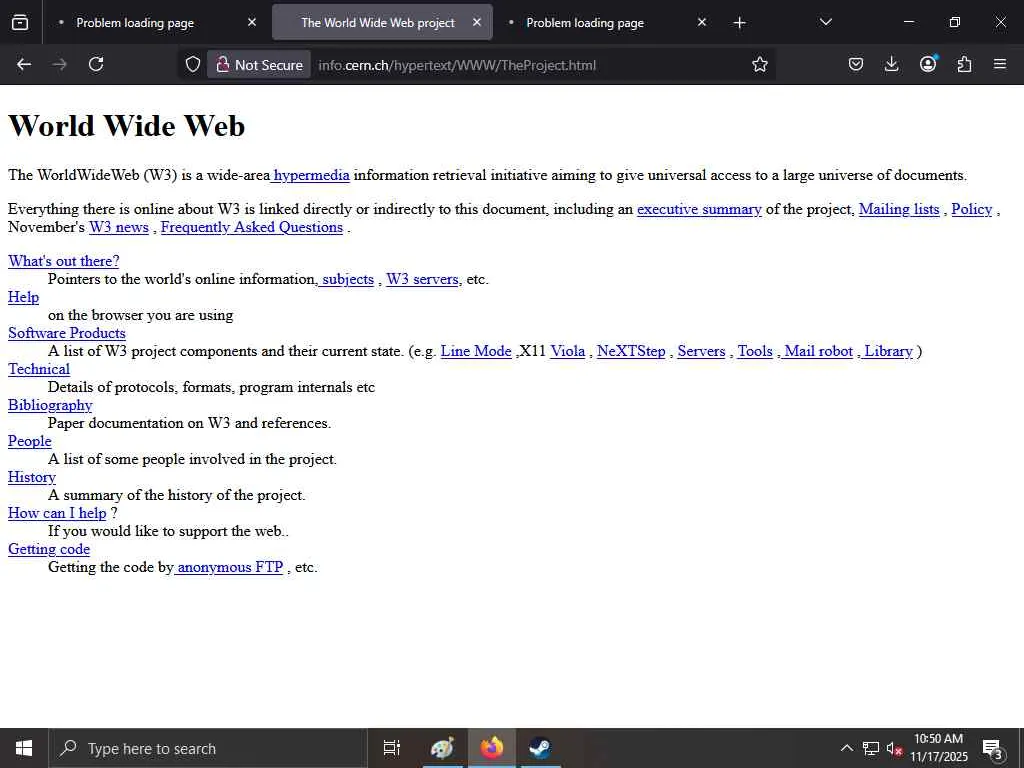Screen dimensions: 1024x768
Task: Open the Windows Start menu
Action: (x=24, y=748)
